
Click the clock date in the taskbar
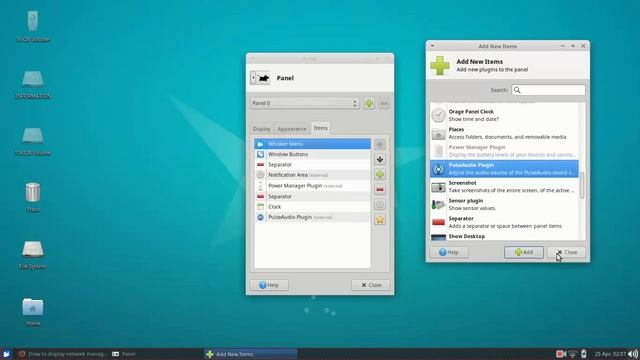tap(610, 354)
